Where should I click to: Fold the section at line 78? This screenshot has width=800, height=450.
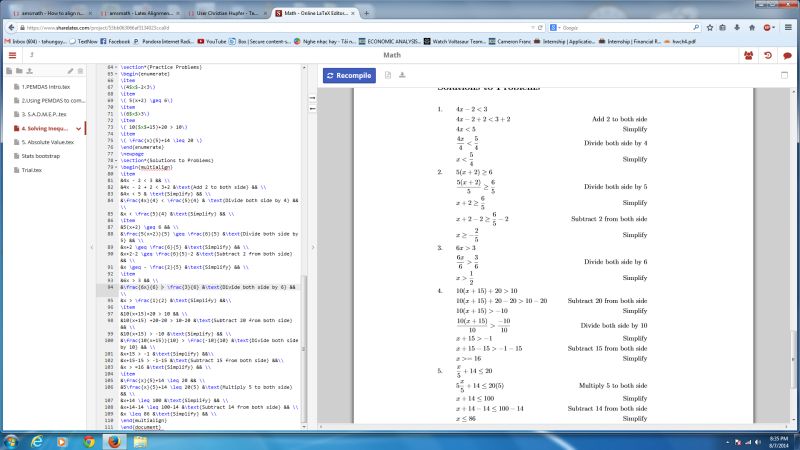coord(116,160)
